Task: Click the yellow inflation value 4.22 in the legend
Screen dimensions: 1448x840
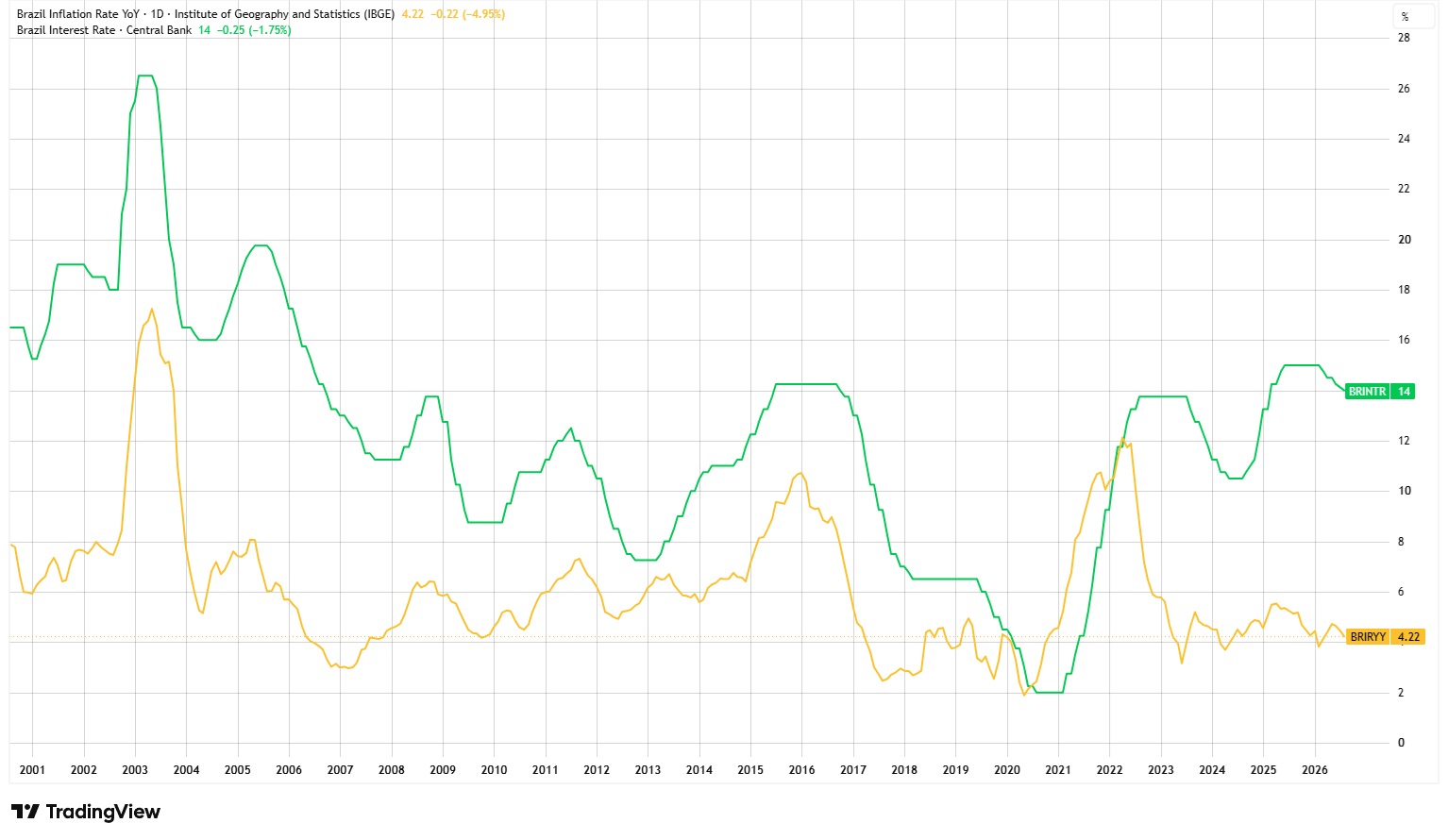Action: point(413,14)
